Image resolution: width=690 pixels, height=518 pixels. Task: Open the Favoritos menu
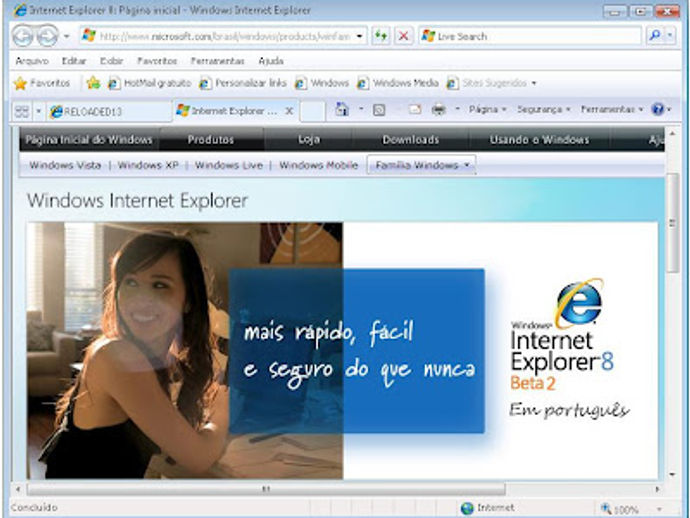coord(157,61)
